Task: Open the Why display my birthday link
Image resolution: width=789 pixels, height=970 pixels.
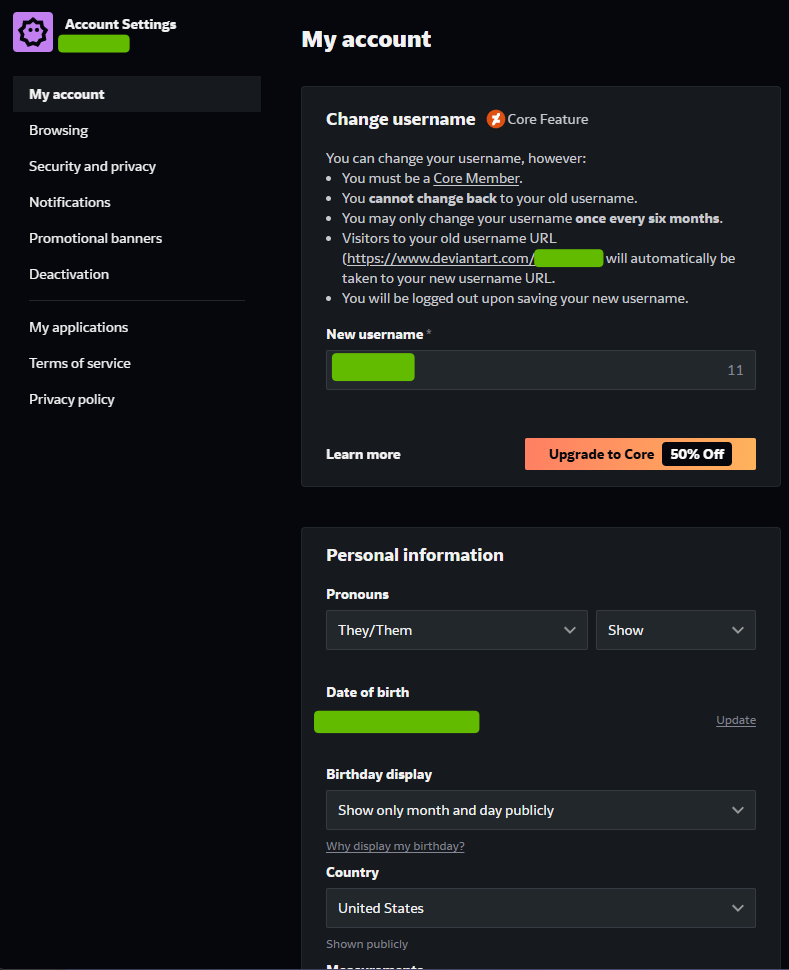Action: tap(395, 846)
